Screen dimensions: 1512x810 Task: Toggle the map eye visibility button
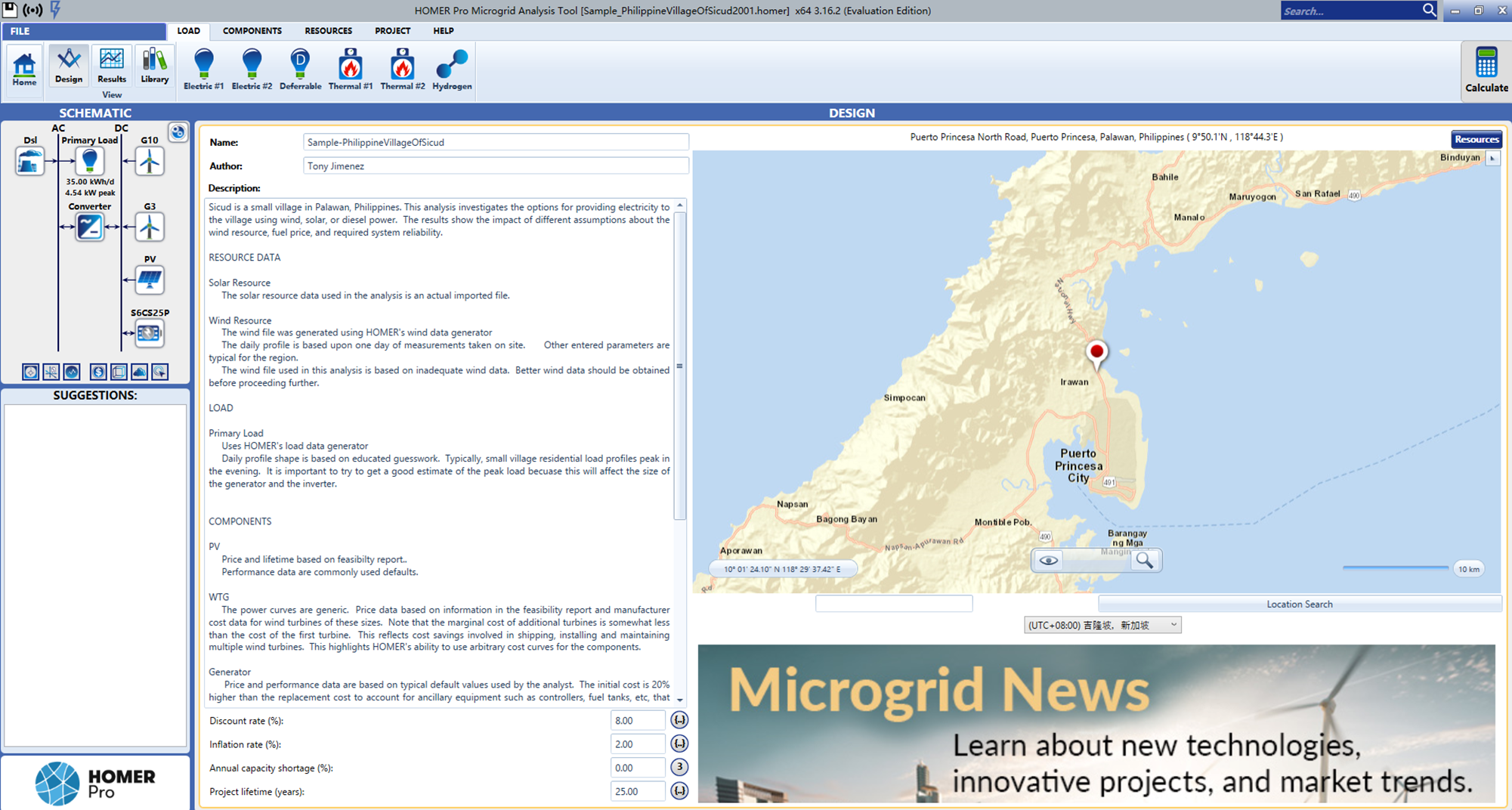pyautogui.click(x=1049, y=560)
